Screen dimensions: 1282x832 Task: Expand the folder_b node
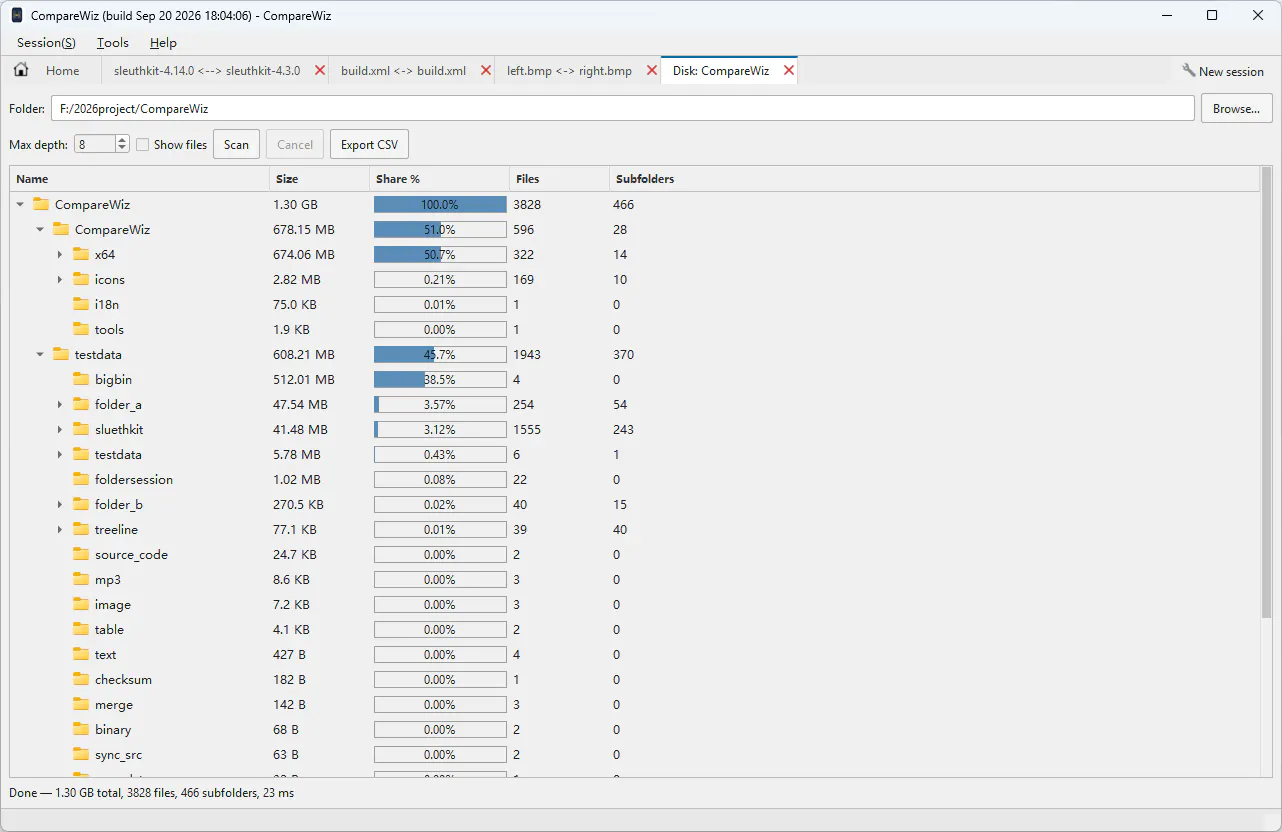point(60,504)
